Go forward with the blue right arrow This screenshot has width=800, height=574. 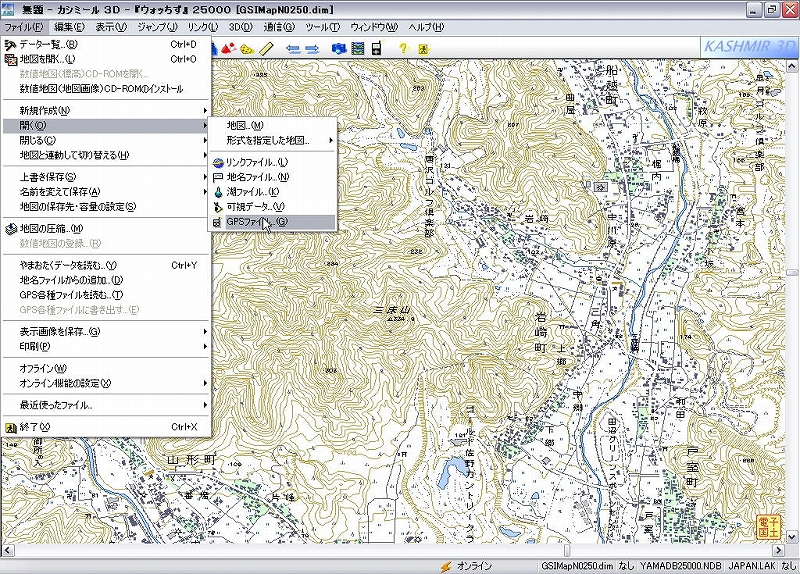point(312,49)
